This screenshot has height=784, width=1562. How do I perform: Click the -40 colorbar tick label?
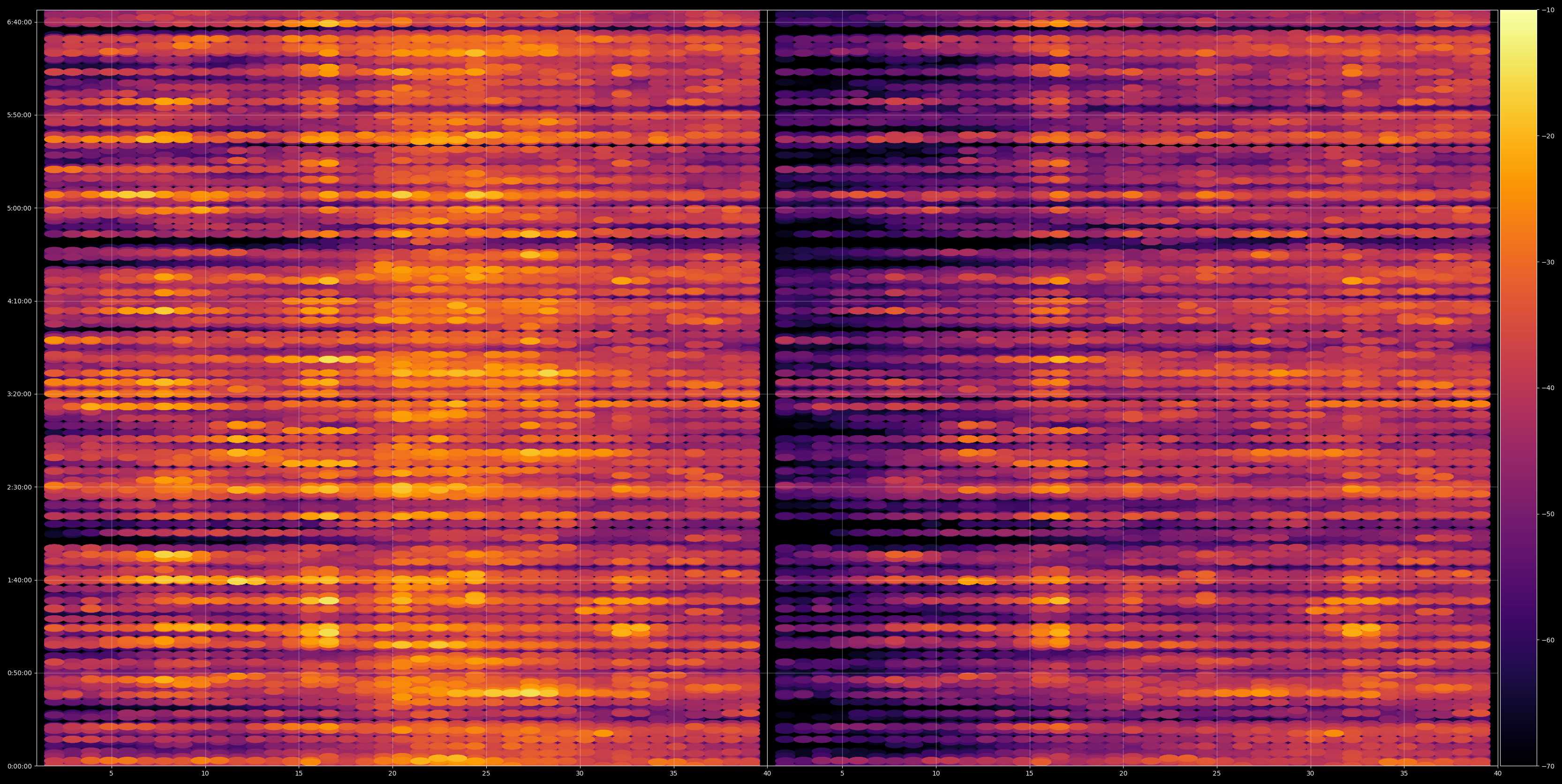pos(1548,388)
